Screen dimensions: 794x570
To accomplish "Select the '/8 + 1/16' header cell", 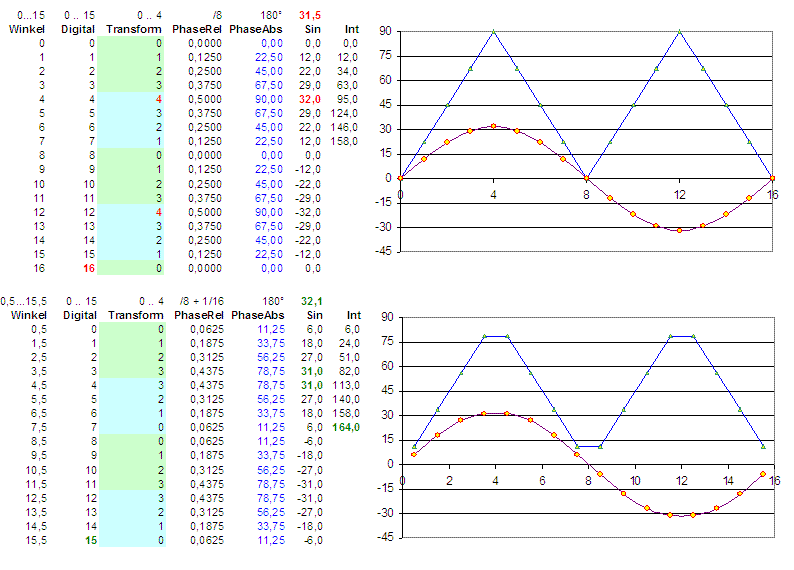I will [202, 301].
